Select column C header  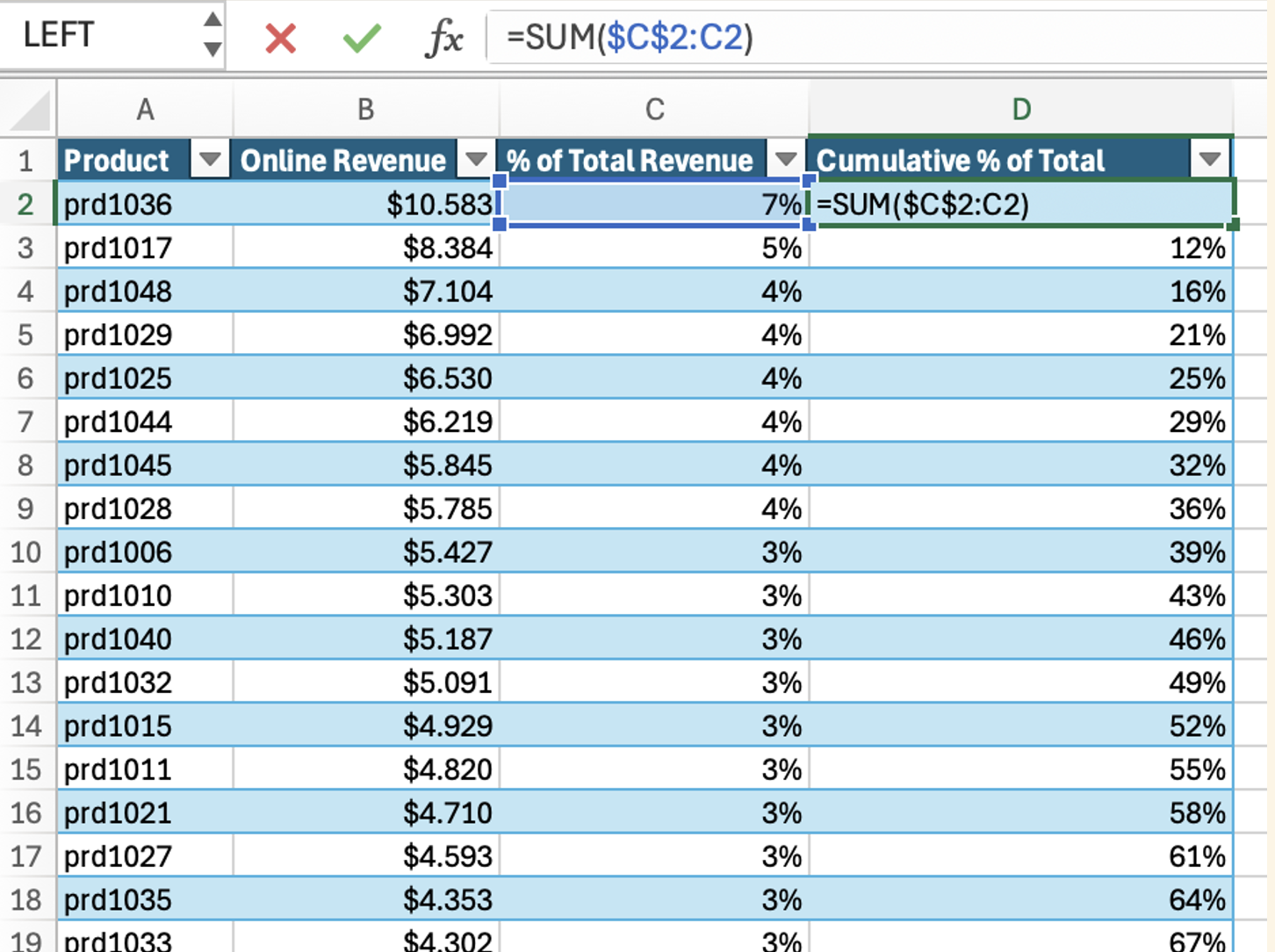click(x=654, y=110)
